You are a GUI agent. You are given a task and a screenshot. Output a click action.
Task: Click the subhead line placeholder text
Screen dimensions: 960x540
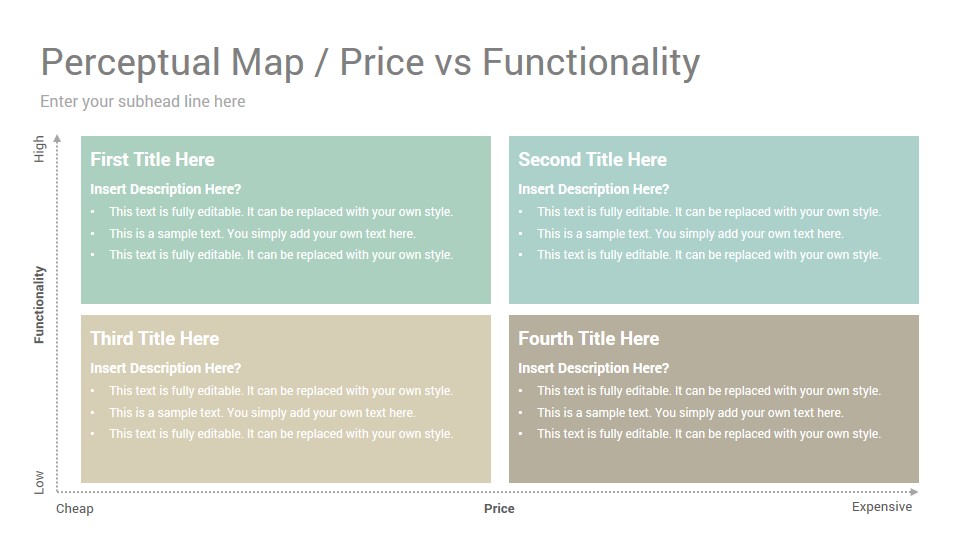pyautogui.click(x=143, y=102)
